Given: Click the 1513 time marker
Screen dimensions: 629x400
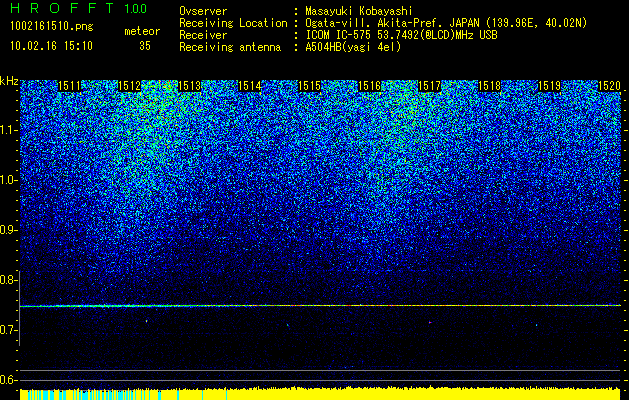Looking at the screenshot, I should tap(189, 86).
